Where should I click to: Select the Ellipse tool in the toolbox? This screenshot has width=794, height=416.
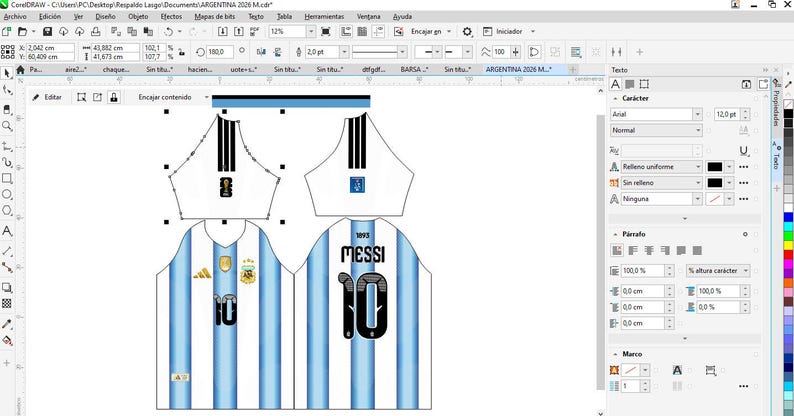point(7,194)
